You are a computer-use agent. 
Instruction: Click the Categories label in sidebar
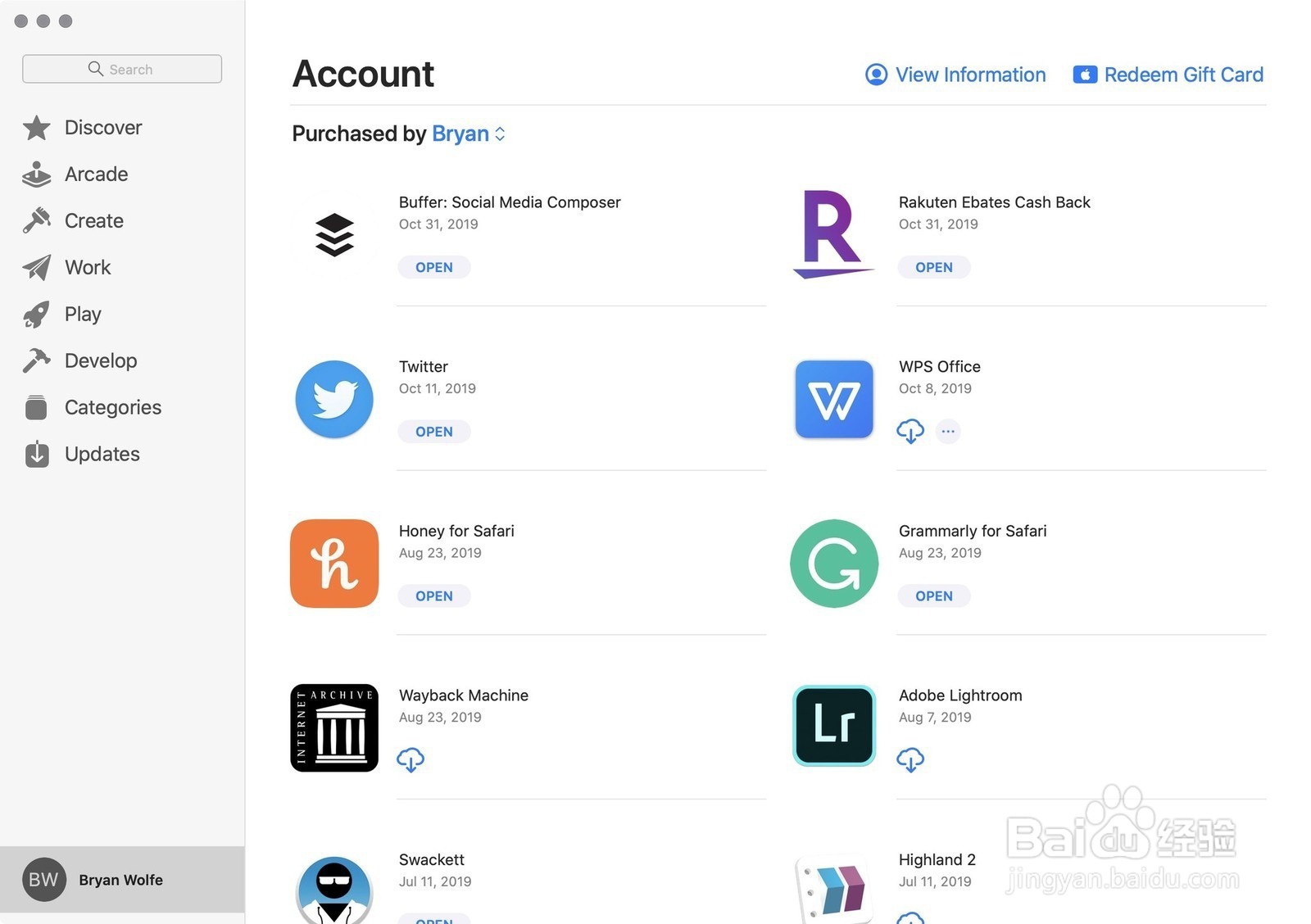click(113, 408)
